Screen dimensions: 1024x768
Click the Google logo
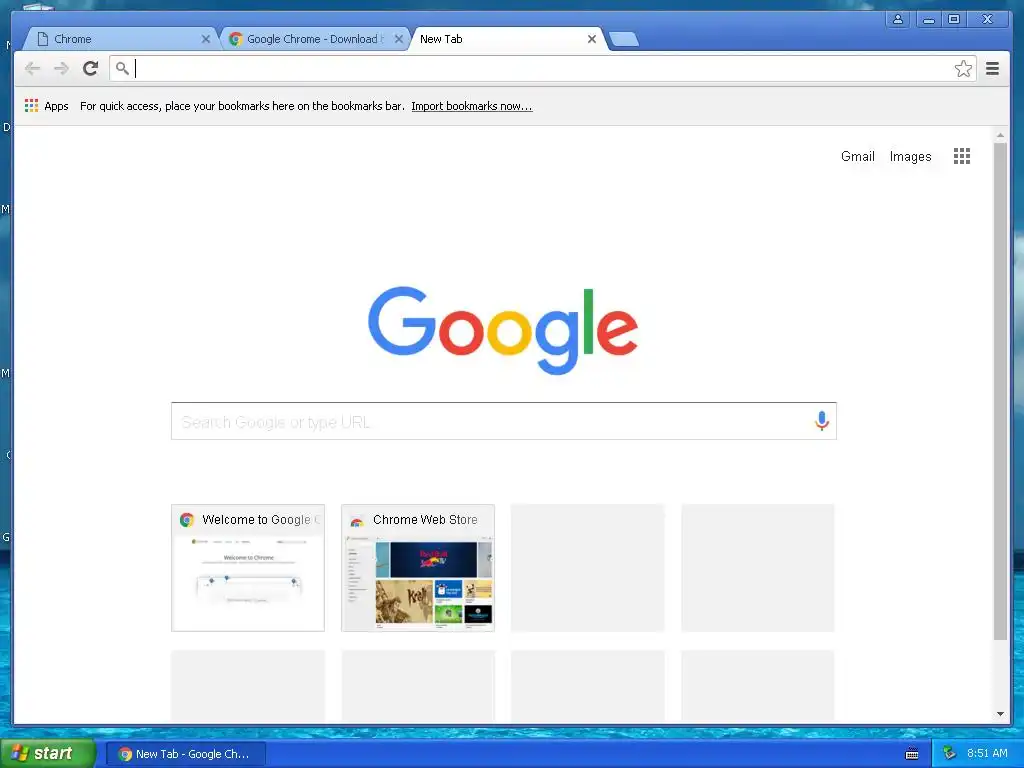coord(503,330)
